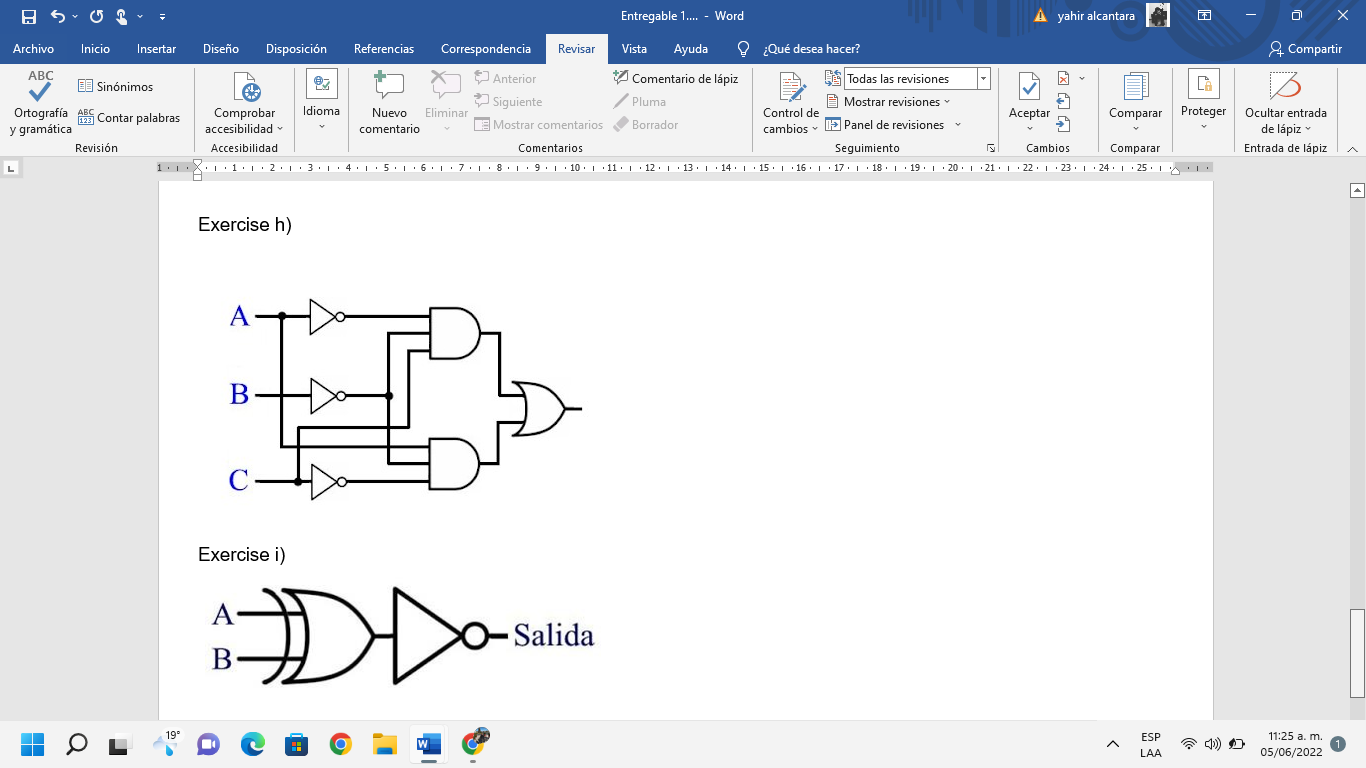The image size is (1366, 768).
Task: Click the Compartir button
Action: click(1305, 48)
